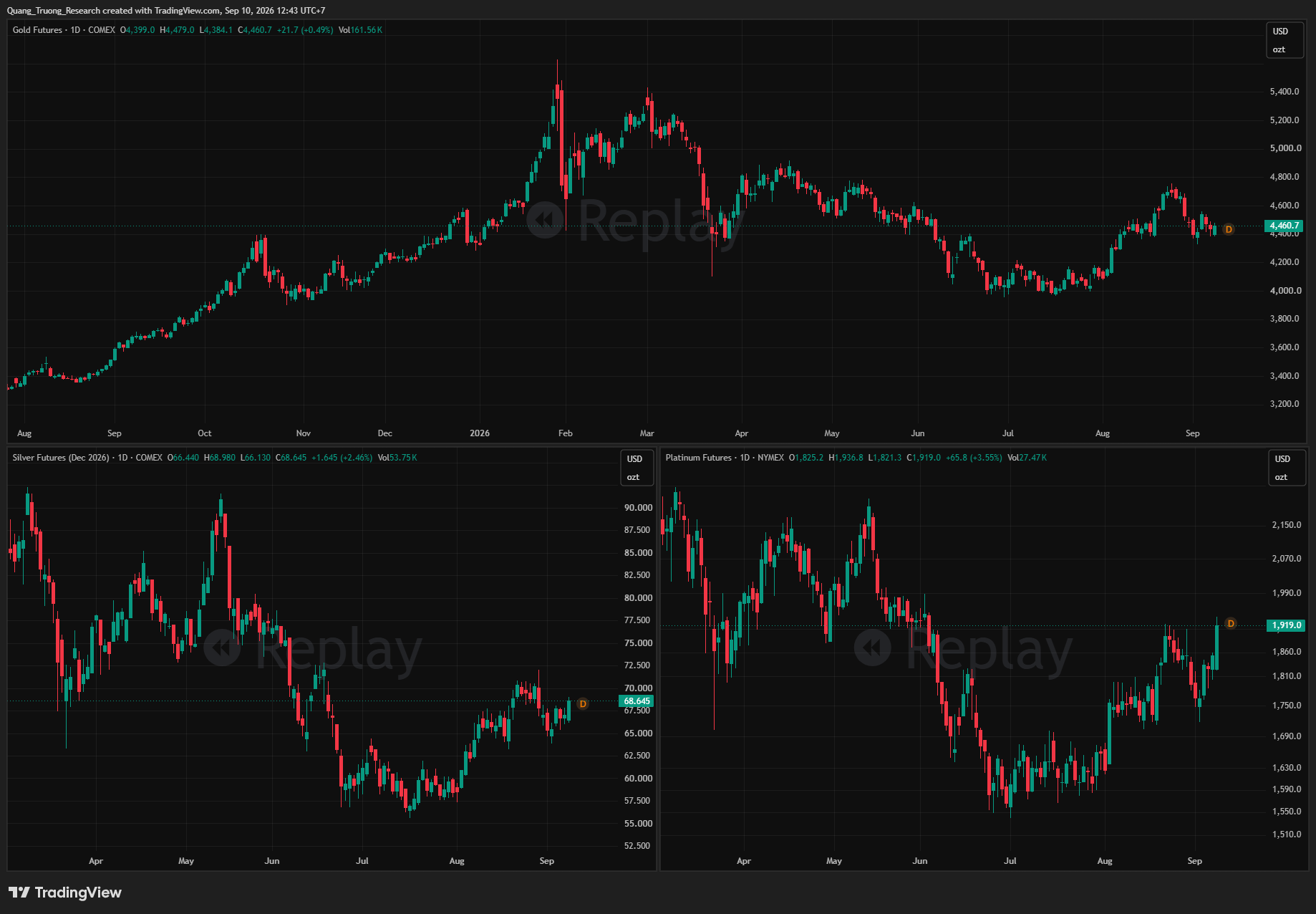Click the 1,919.0 price label on Platinum axis
This screenshot has height=914, width=1316.
(1287, 625)
